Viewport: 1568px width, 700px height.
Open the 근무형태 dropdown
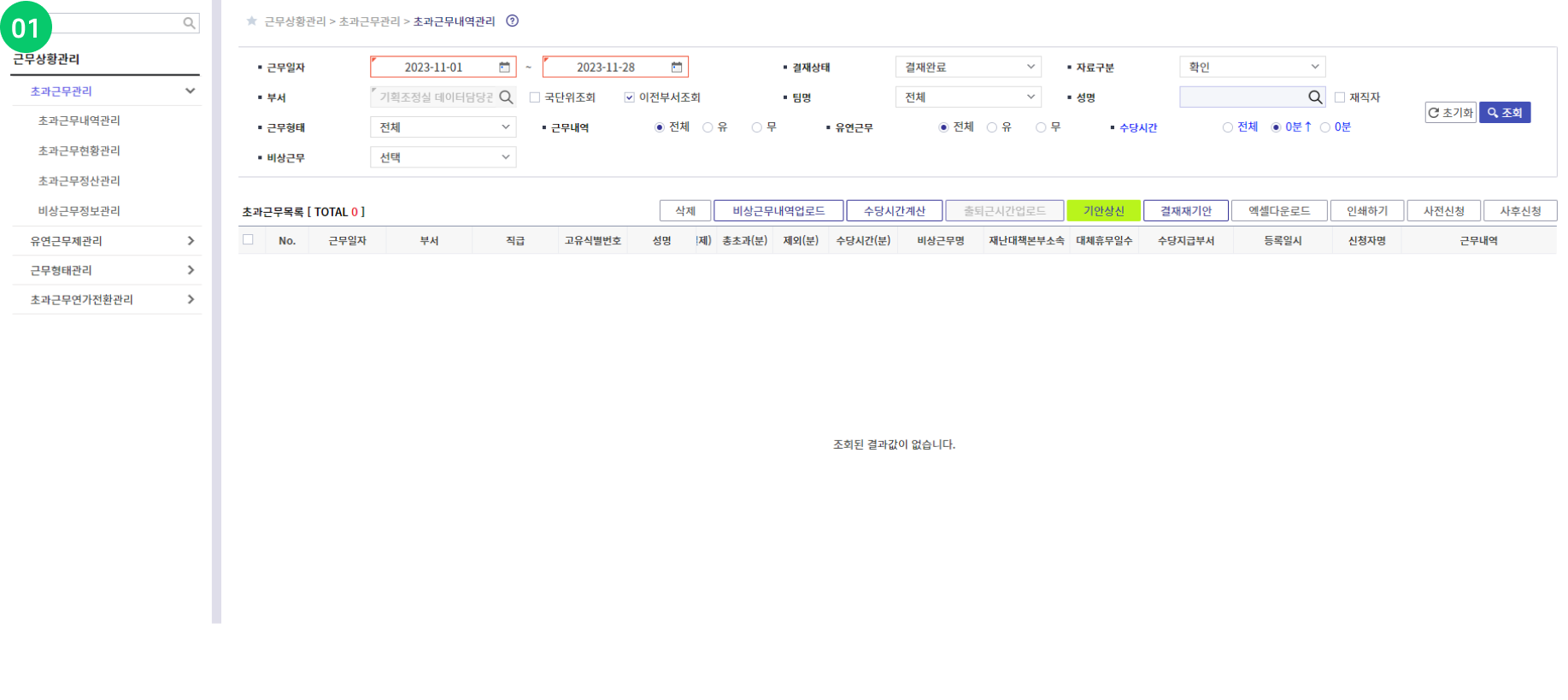pyautogui.click(x=443, y=127)
